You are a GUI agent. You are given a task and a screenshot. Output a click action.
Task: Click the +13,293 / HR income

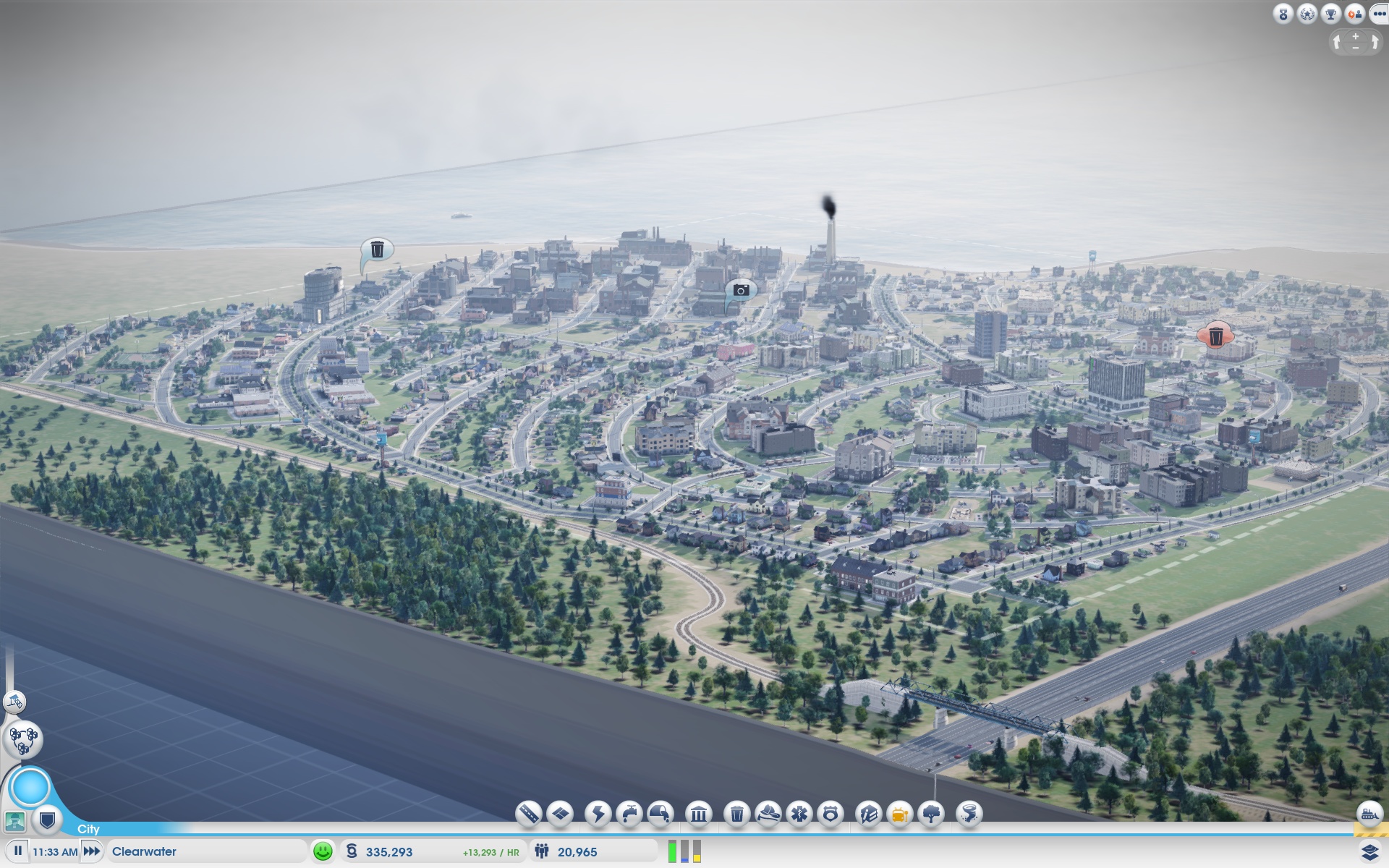pyautogui.click(x=491, y=853)
